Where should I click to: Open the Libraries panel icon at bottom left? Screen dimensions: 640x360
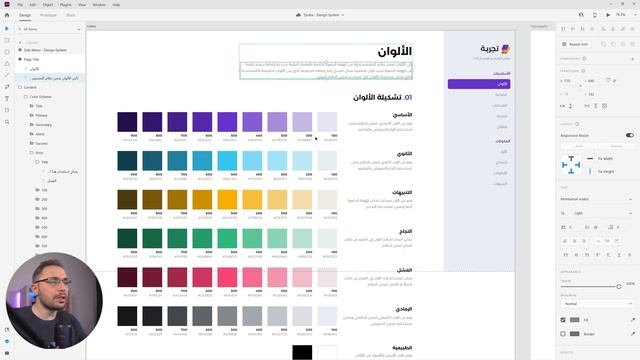(7, 330)
